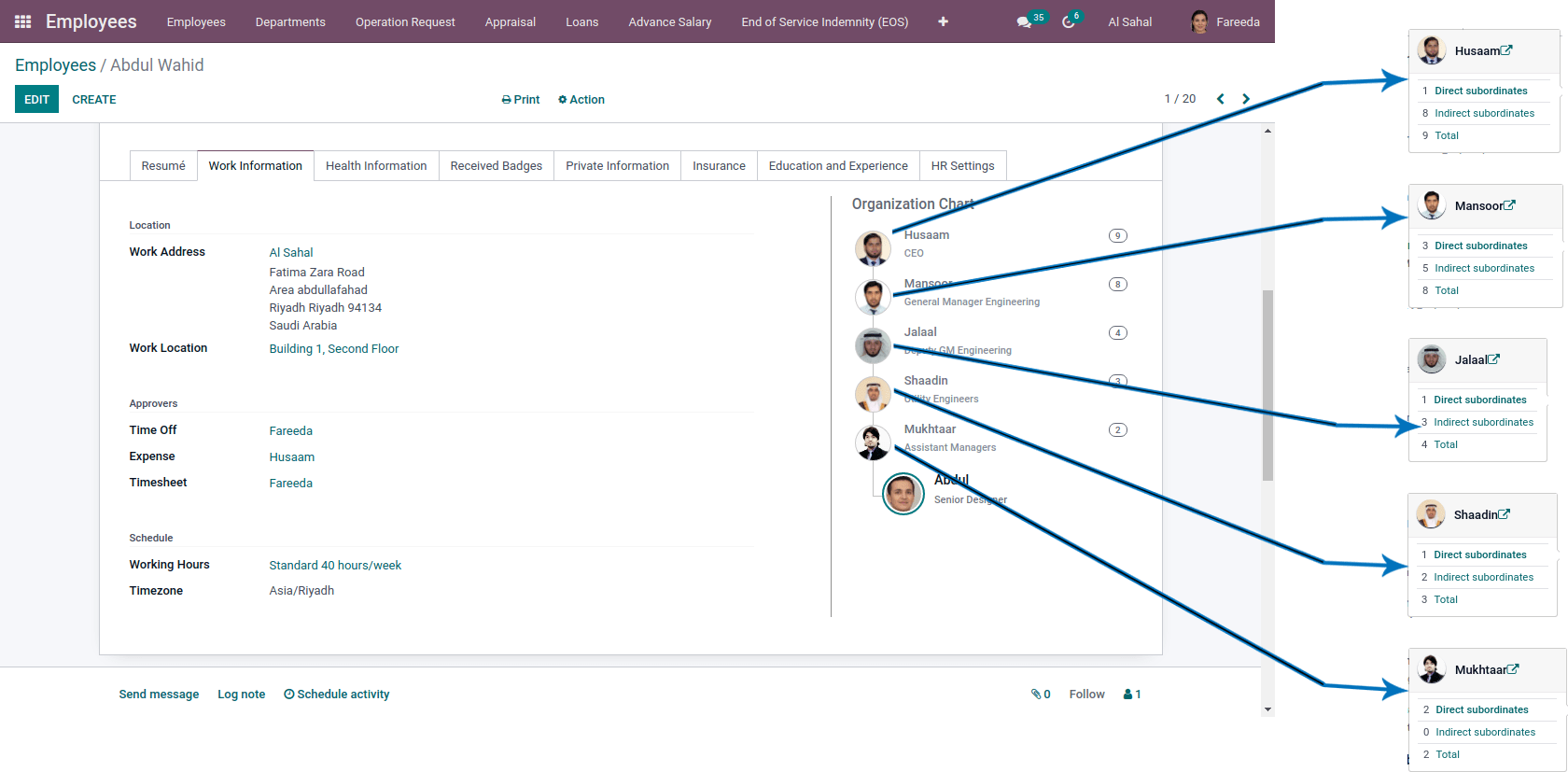
Task: Switch to the Private Information tab
Action: click(x=617, y=165)
